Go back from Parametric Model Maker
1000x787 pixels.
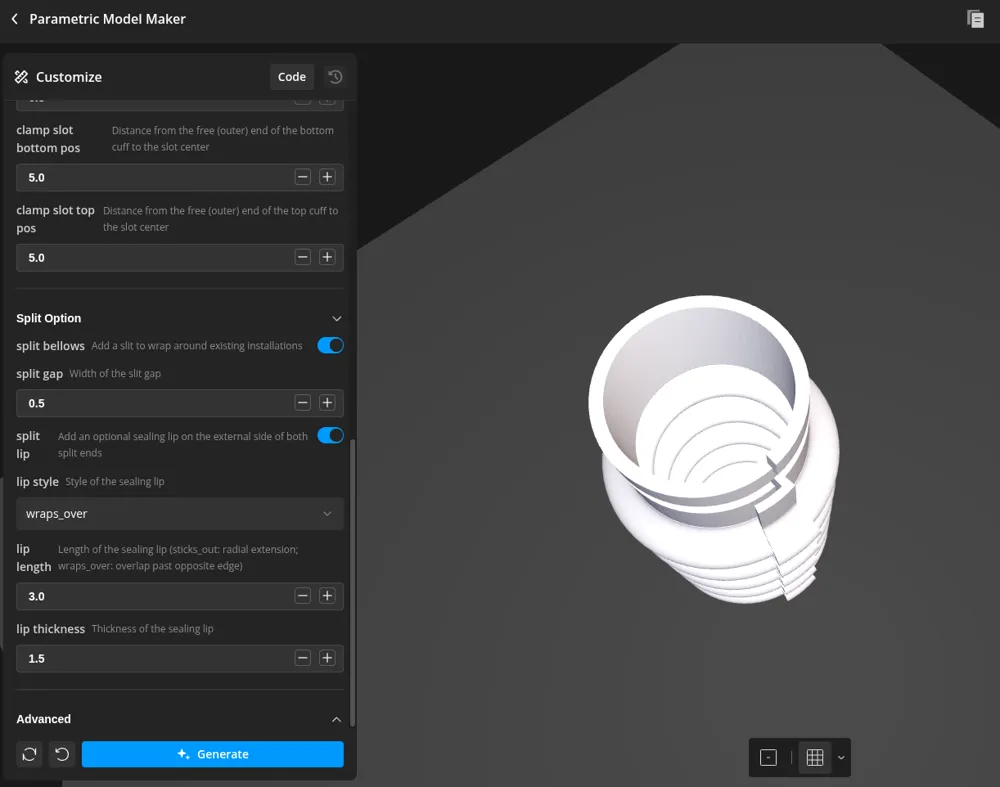tap(15, 19)
